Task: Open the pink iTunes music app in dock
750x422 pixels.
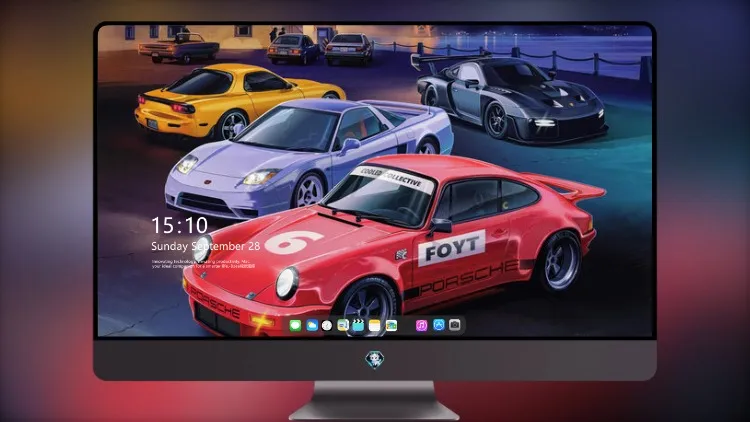Action: [421, 325]
